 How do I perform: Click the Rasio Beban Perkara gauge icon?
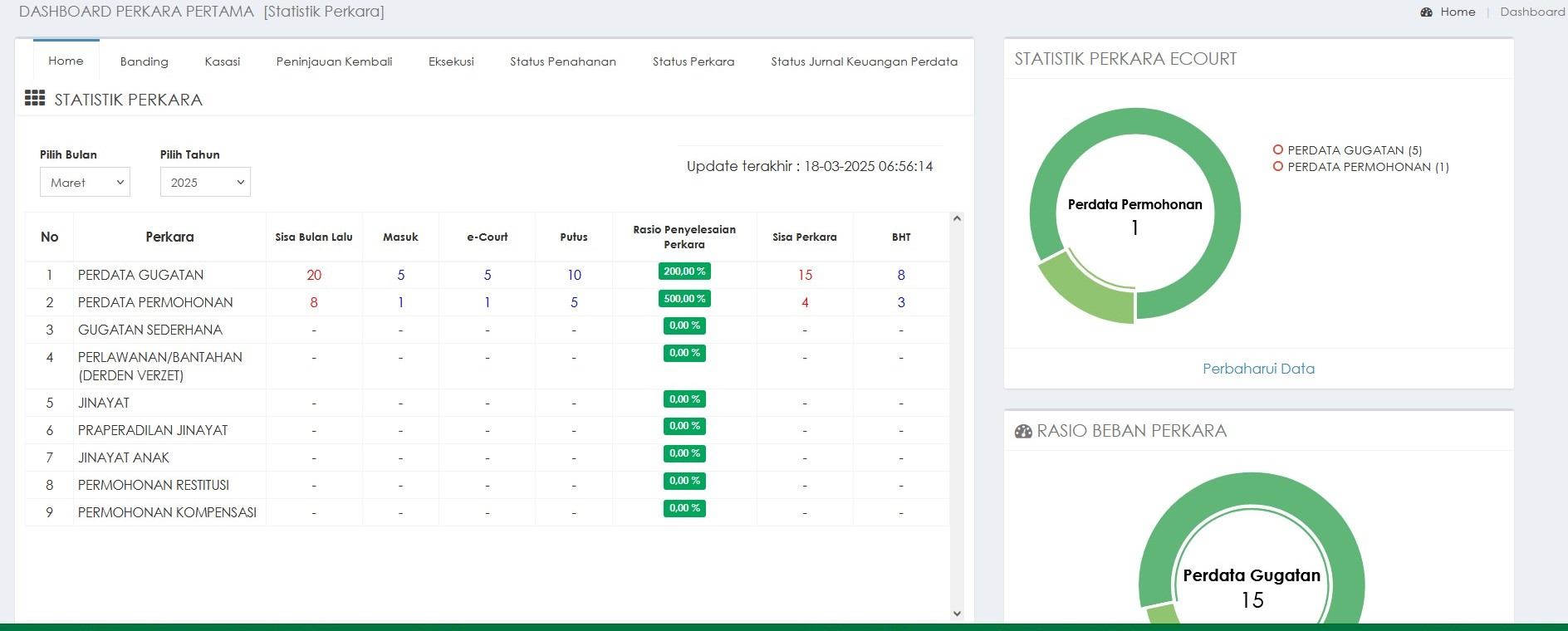coord(1023,432)
